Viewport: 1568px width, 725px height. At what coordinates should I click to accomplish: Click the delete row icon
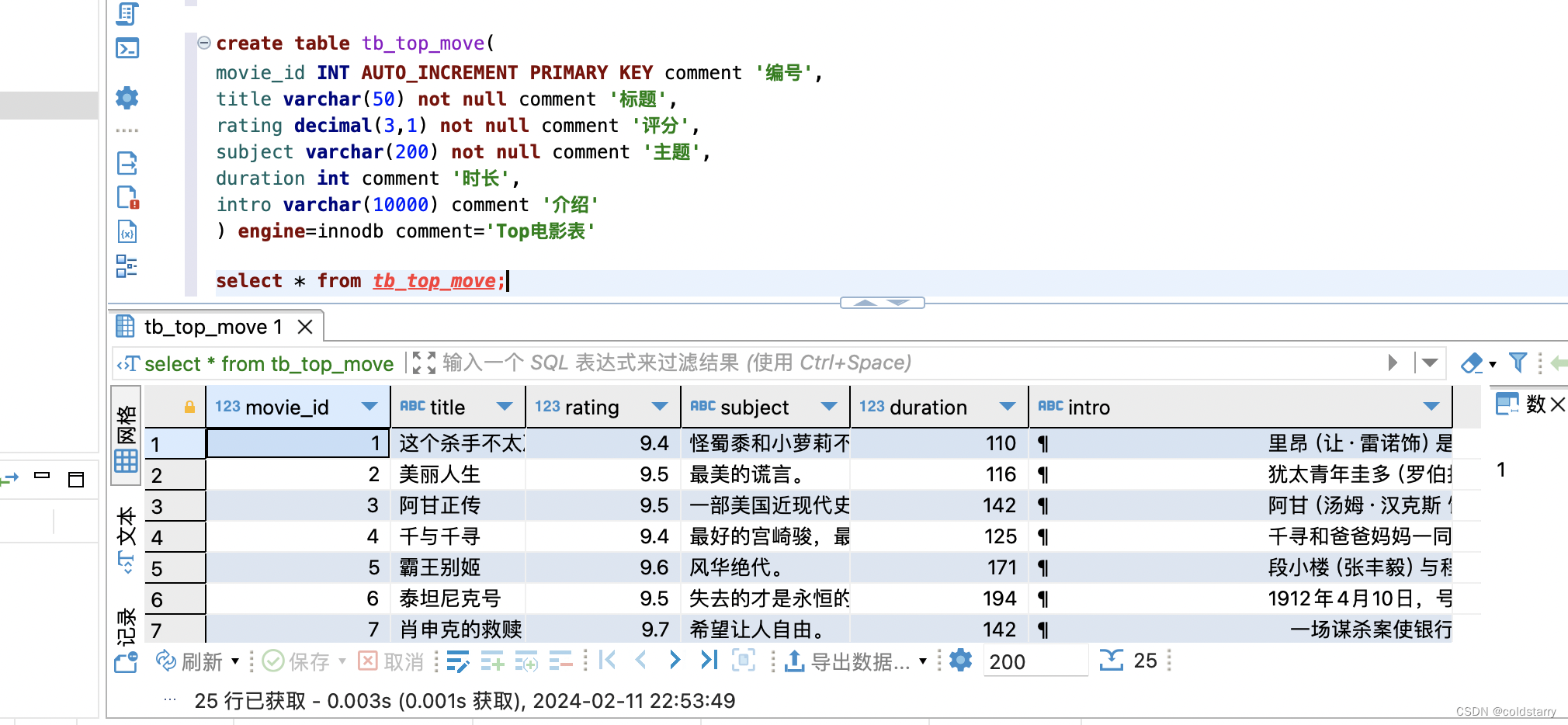tap(560, 661)
